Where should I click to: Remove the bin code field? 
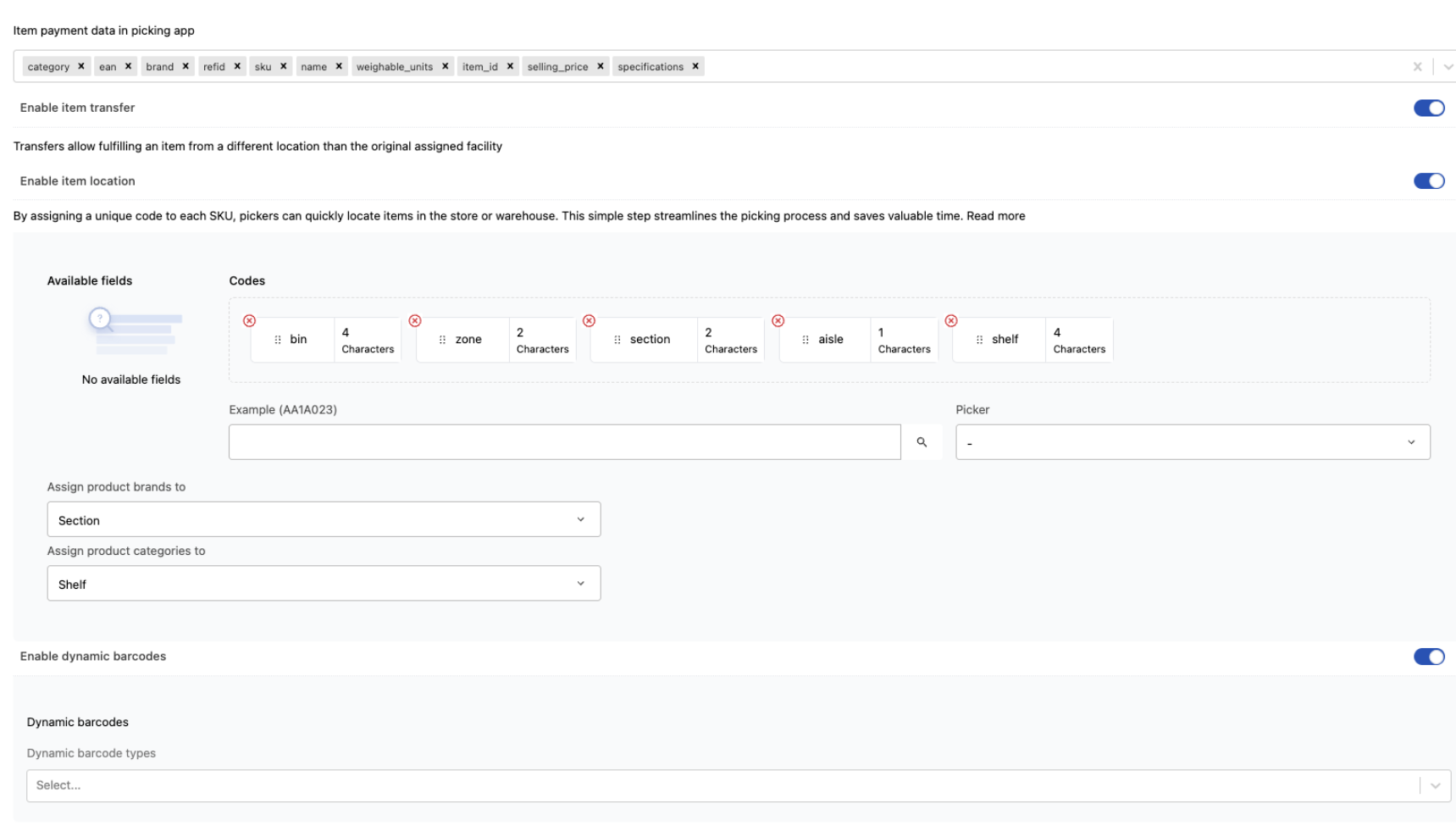pyautogui.click(x=249, y=321)
